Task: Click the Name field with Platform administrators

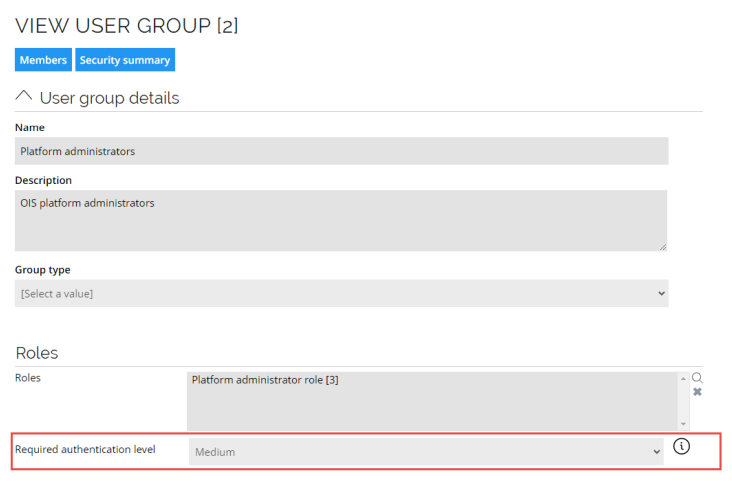Action: pyautogui.click(x=342, y=151)
